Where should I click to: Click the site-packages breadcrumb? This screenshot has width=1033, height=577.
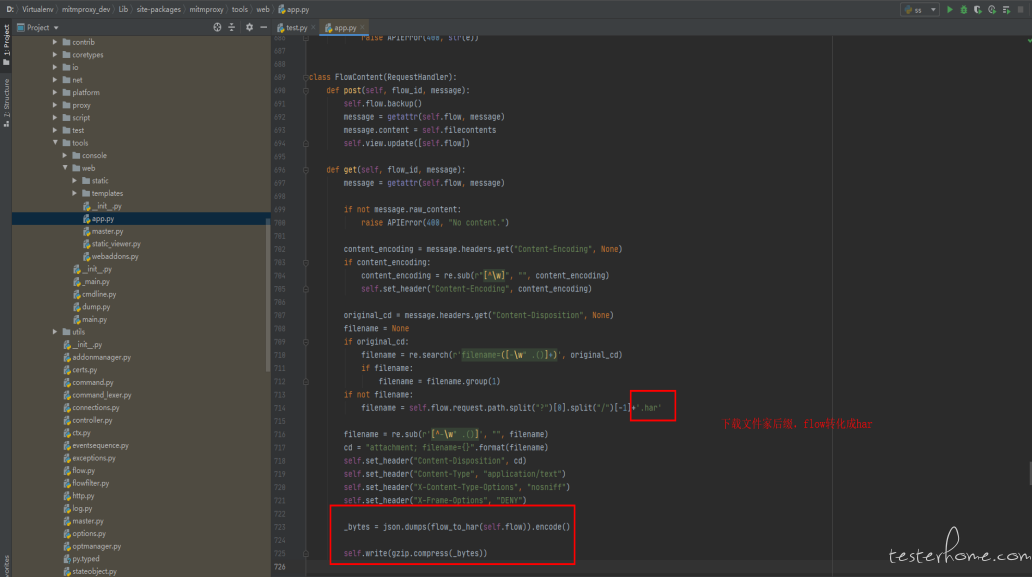[159, 9]
